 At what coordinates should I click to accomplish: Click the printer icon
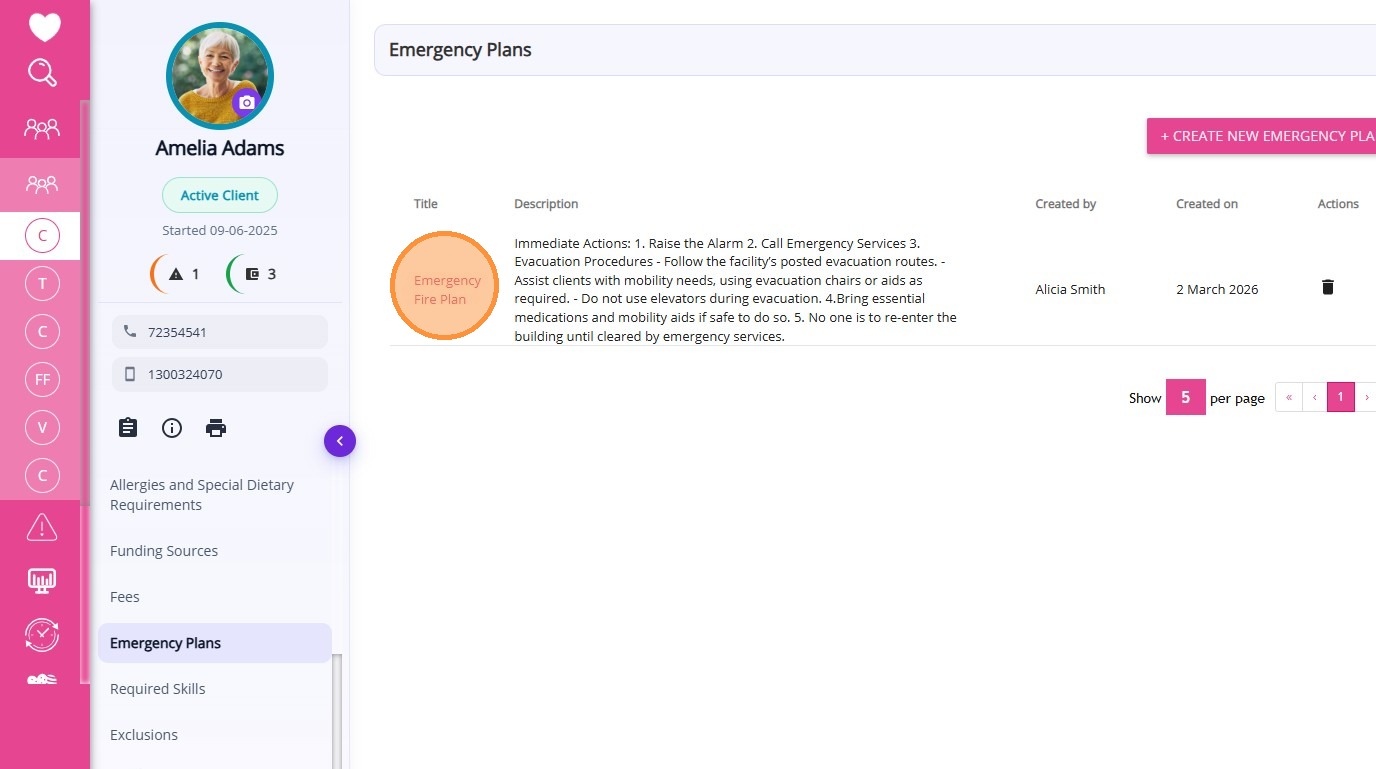[216, 428]
